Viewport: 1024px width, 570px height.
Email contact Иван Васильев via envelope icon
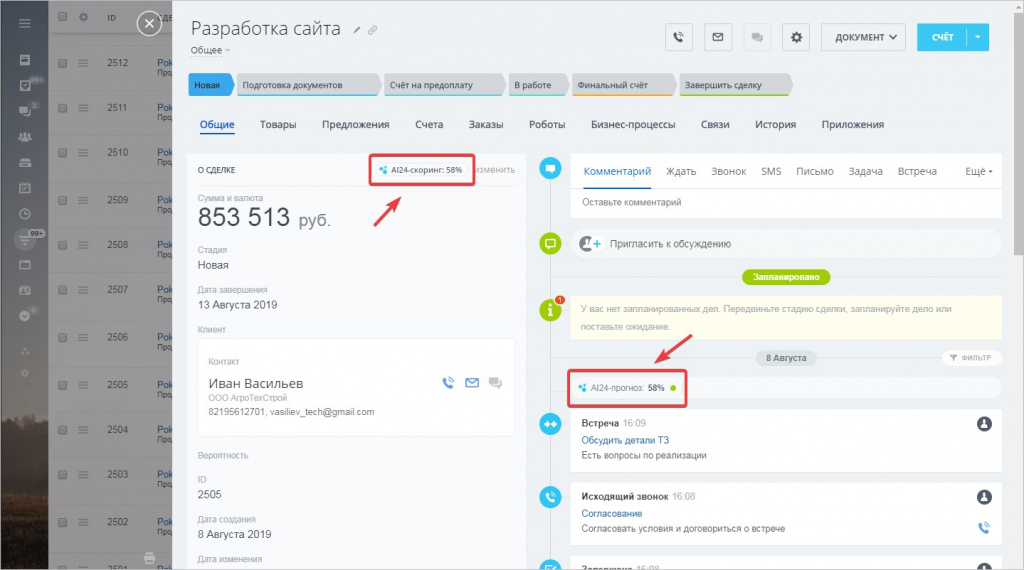point(471,382)
